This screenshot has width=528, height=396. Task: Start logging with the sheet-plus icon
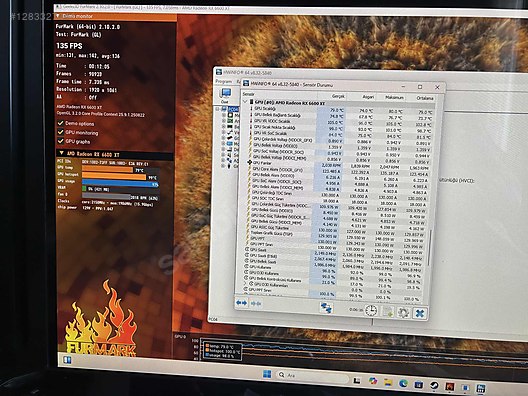pos(388,311)
